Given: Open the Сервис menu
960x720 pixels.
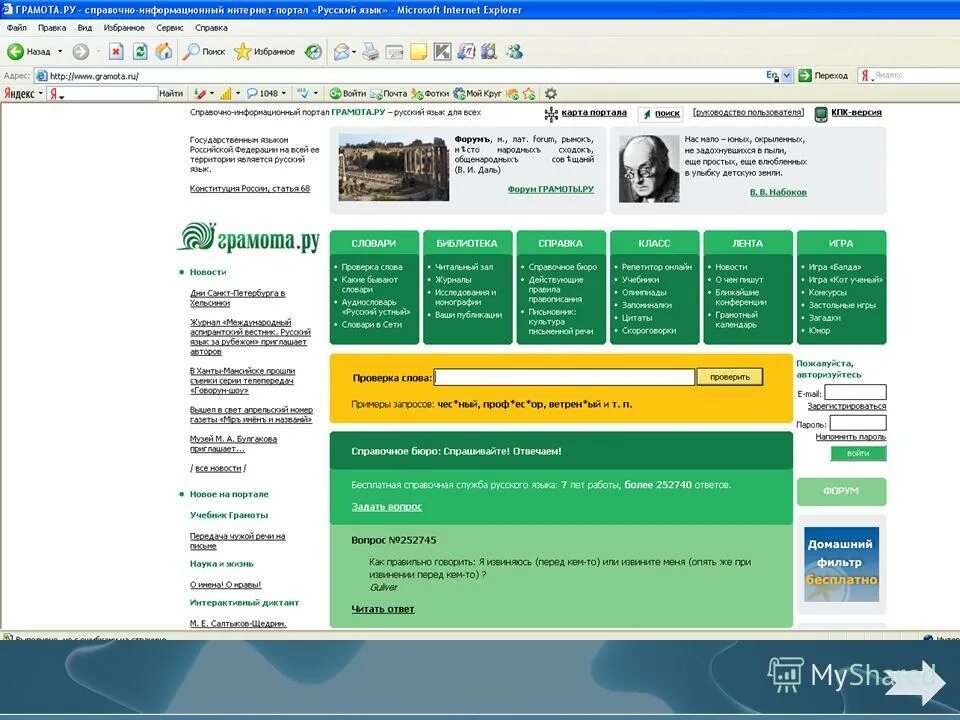Looking at the screenshot, I should [x=170, y=28].
